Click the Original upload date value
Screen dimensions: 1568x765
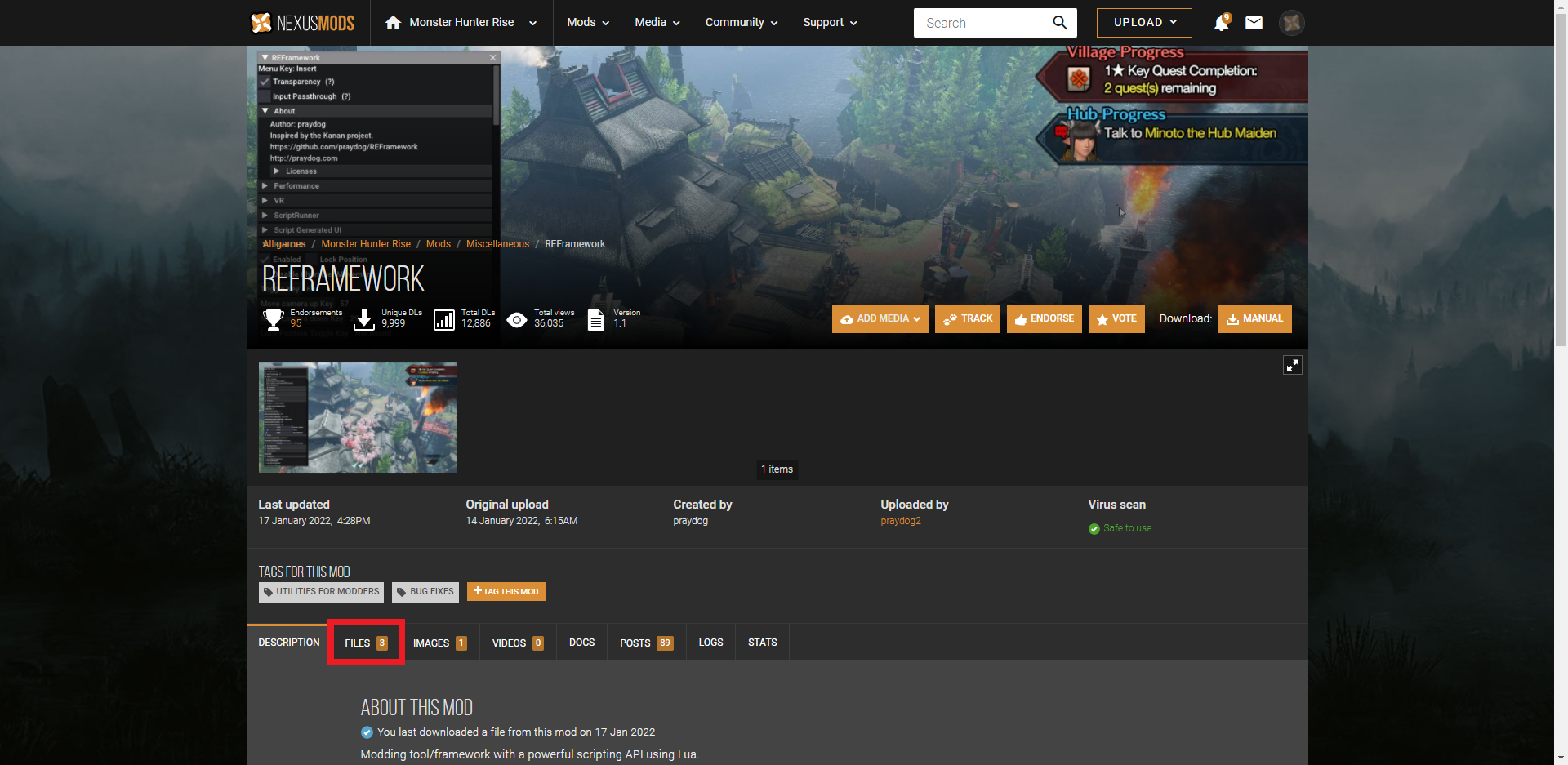[522, 521]
